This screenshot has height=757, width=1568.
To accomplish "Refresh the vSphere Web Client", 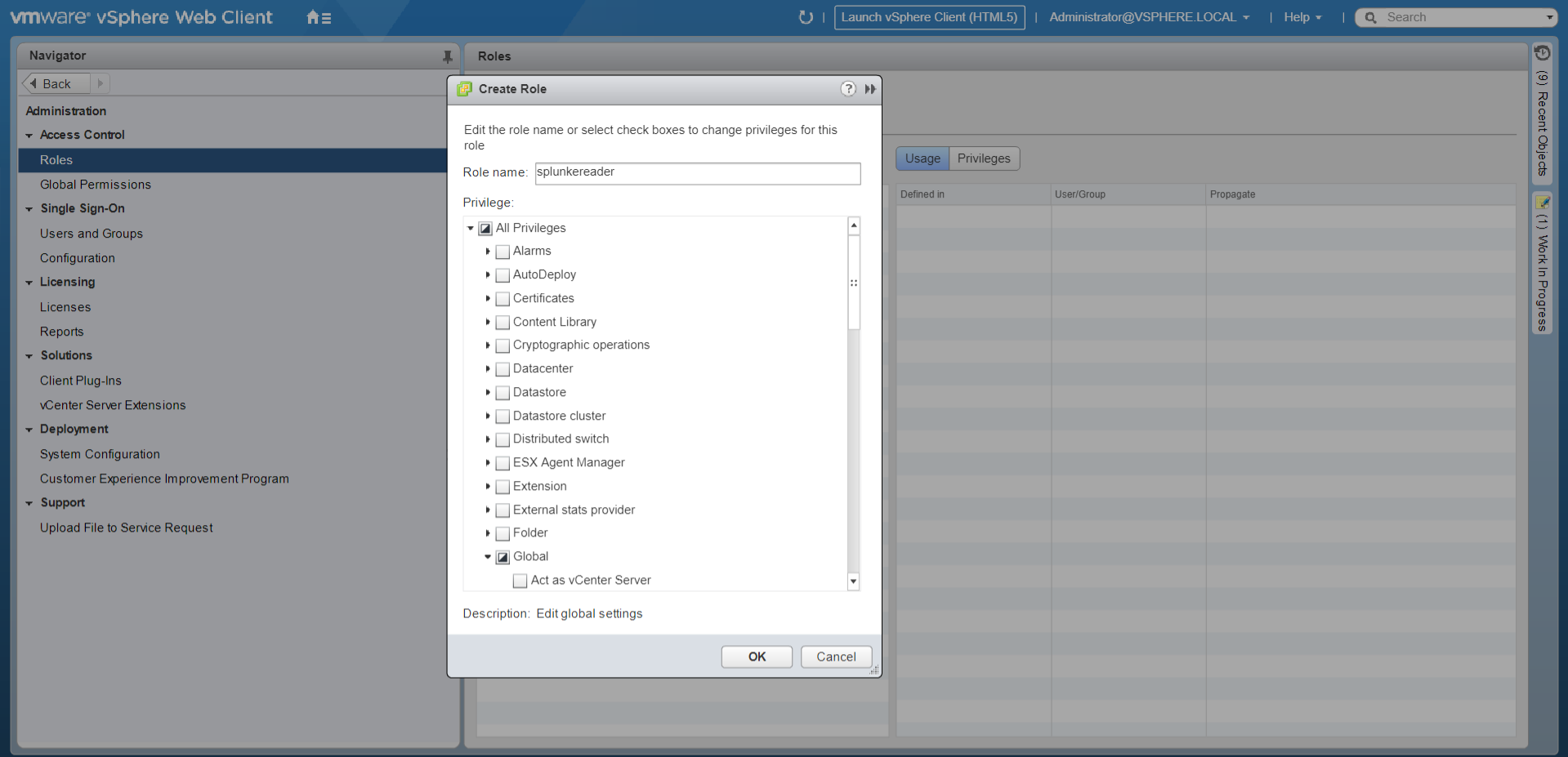I will 806,17.
